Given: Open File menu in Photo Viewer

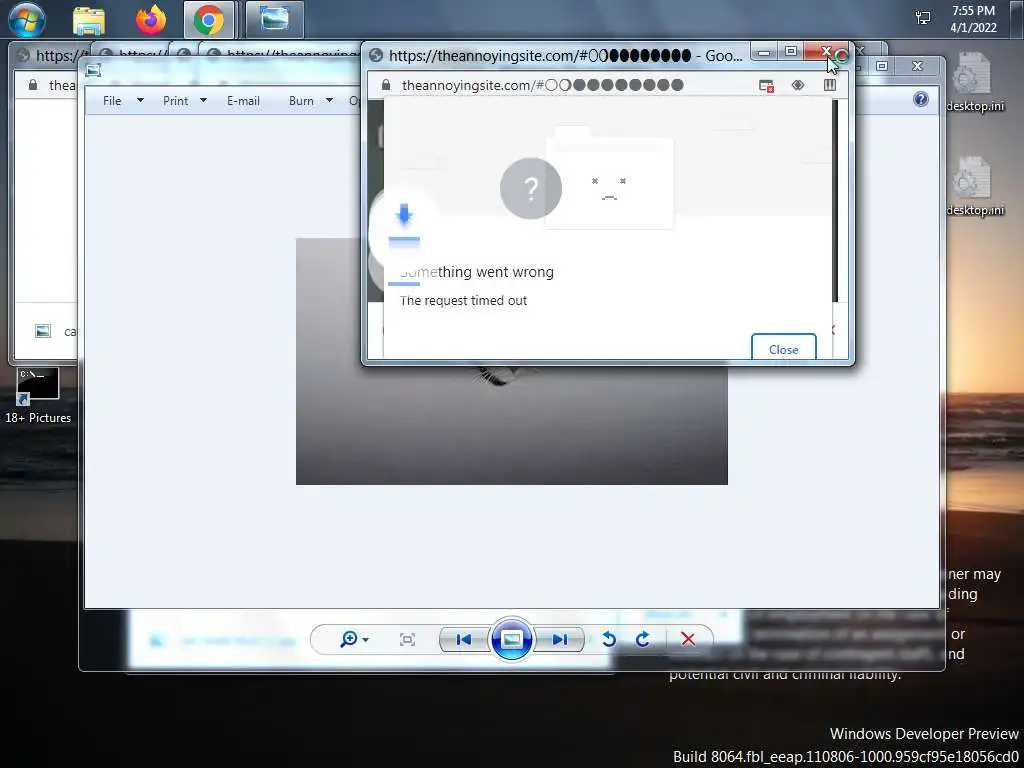Looking at the screenshot, I should pyautogui.click(x=112, y=101).
